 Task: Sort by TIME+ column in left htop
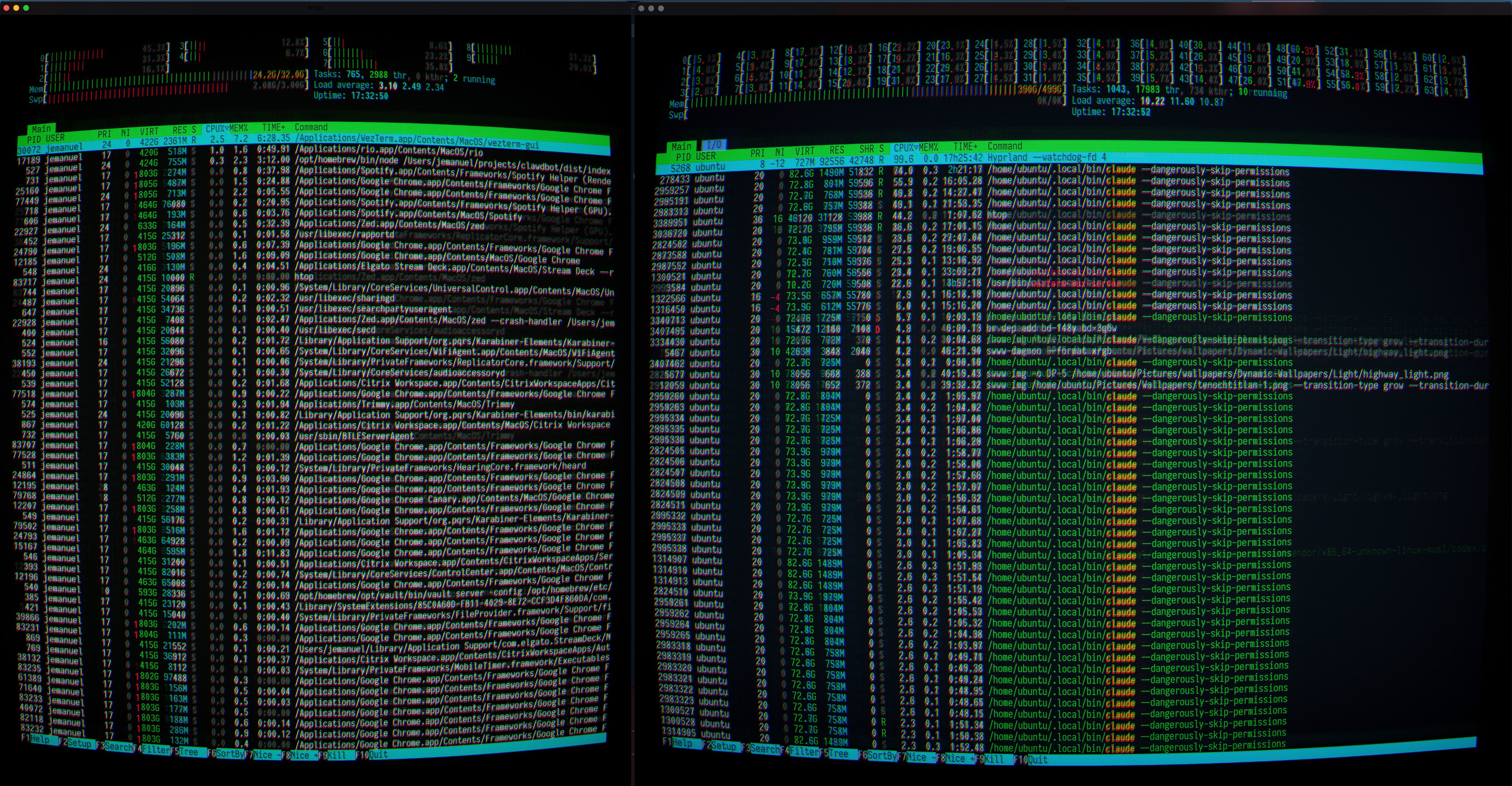click(x=274, y=127)
